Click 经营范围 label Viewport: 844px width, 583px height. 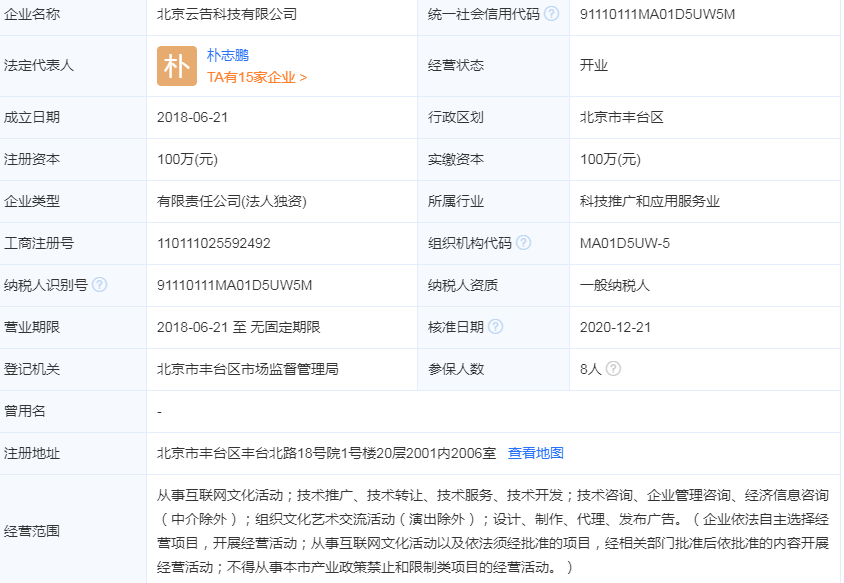(x=32, y=531)
